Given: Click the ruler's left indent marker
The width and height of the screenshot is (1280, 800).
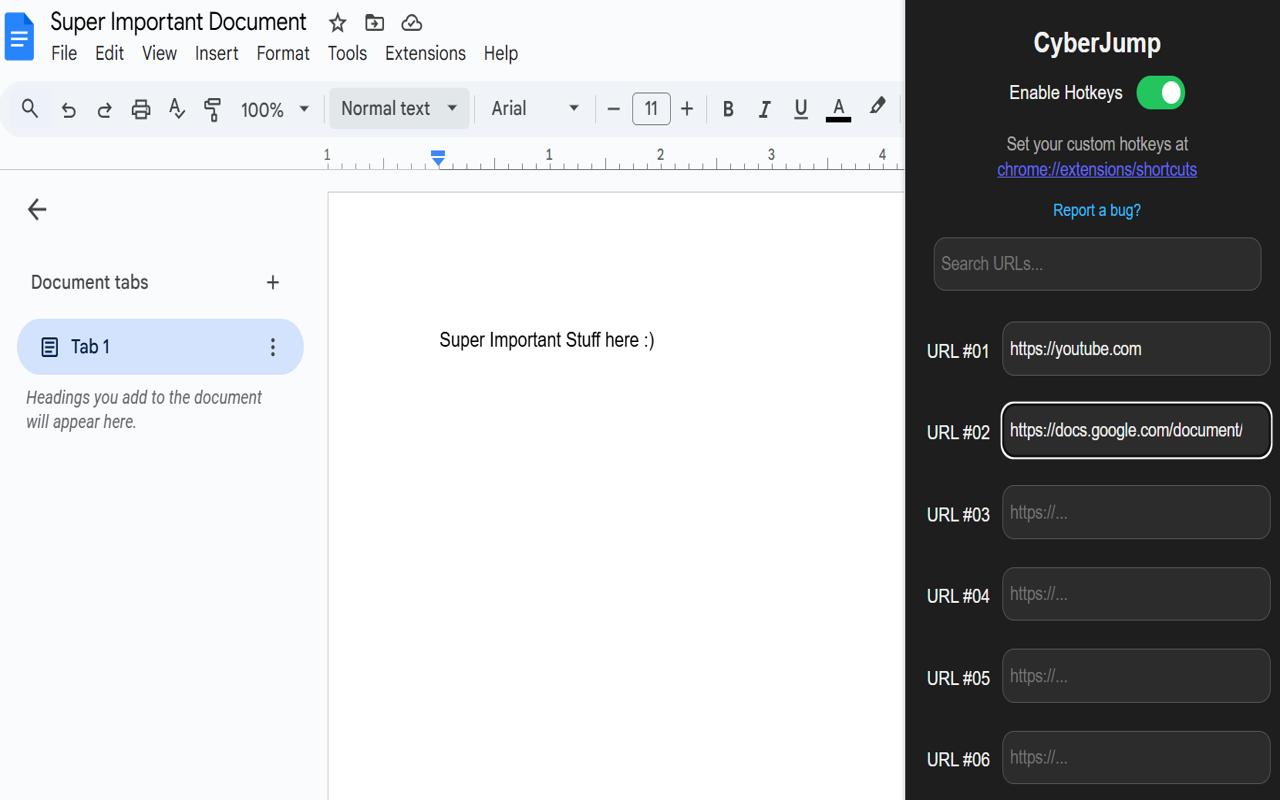Looking at the screenshot, I should tap(438, 158).
